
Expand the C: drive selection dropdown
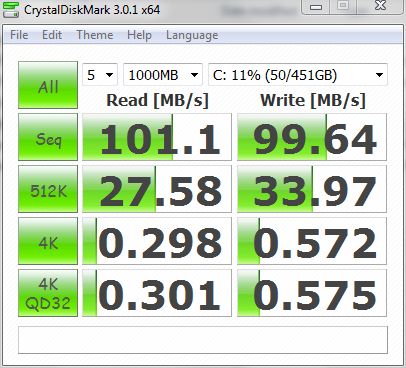tap(298, 75)
